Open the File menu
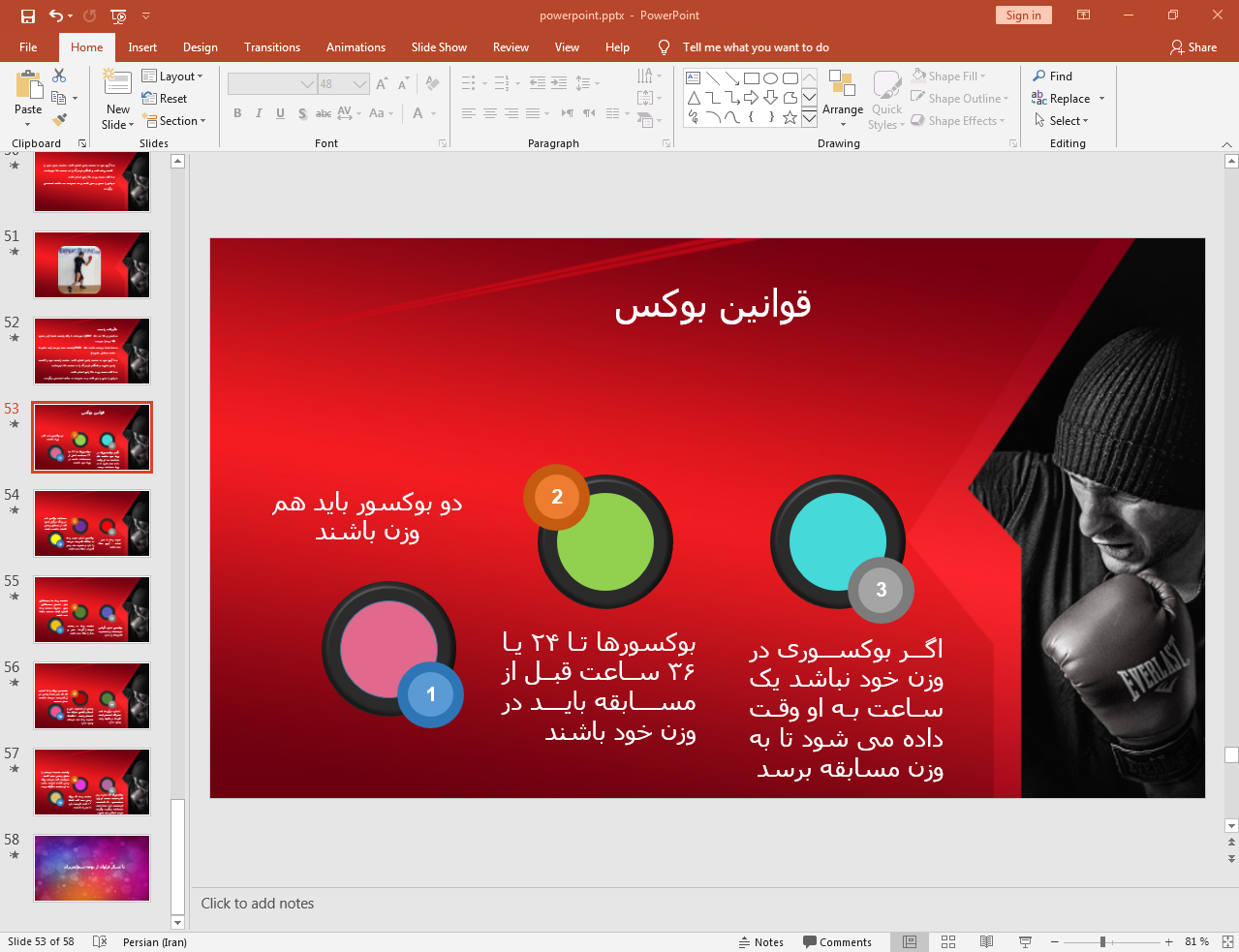The image size is (1239, 952). pos(28,47)
